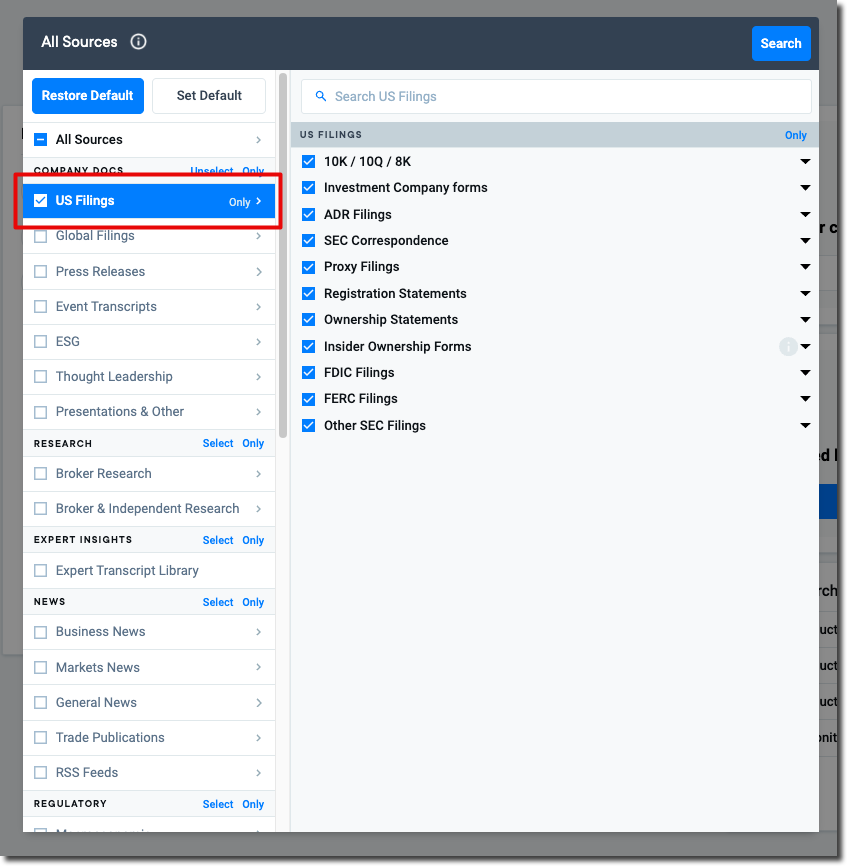The image size is (847, 866).
Task: Click the info icon beside All Sources title
Action: [139, 42]
